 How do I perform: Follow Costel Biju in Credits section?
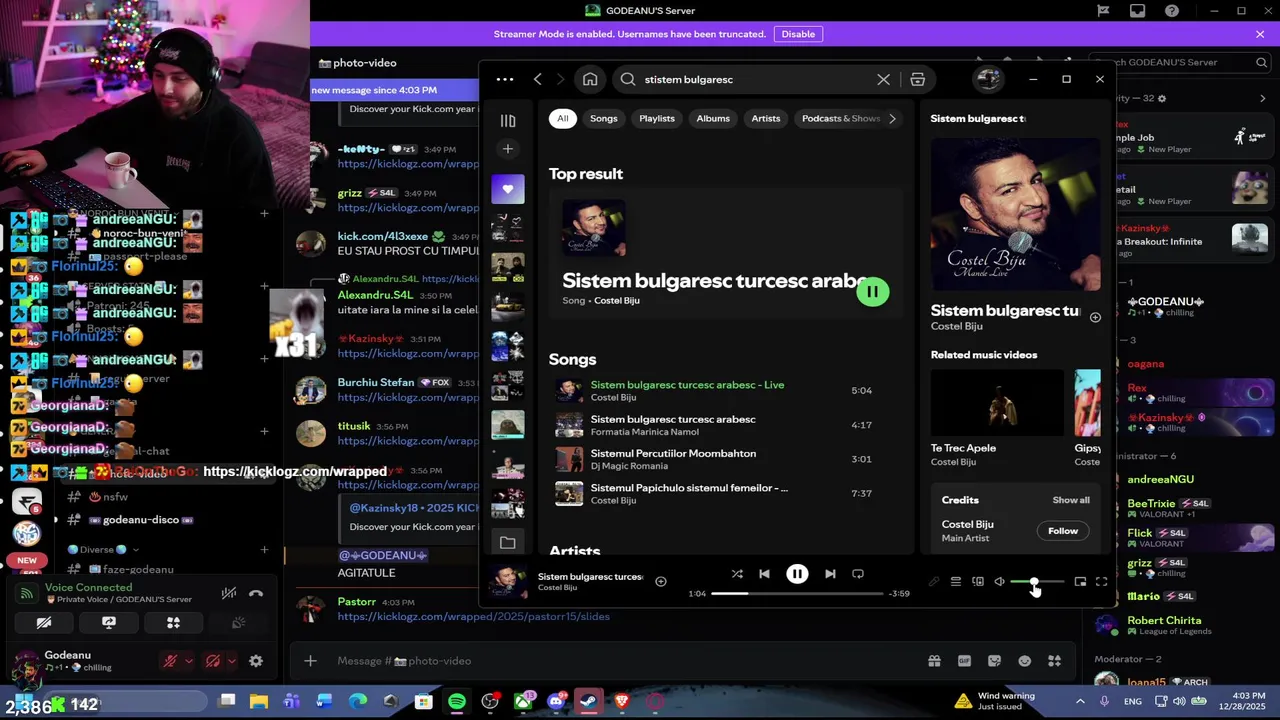(1063, 531)
